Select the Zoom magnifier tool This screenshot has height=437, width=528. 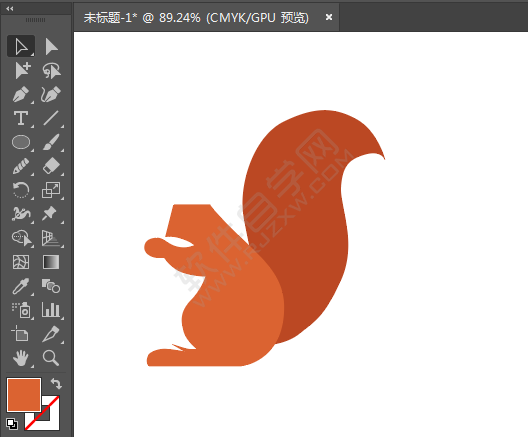click(x=51, y=358)
